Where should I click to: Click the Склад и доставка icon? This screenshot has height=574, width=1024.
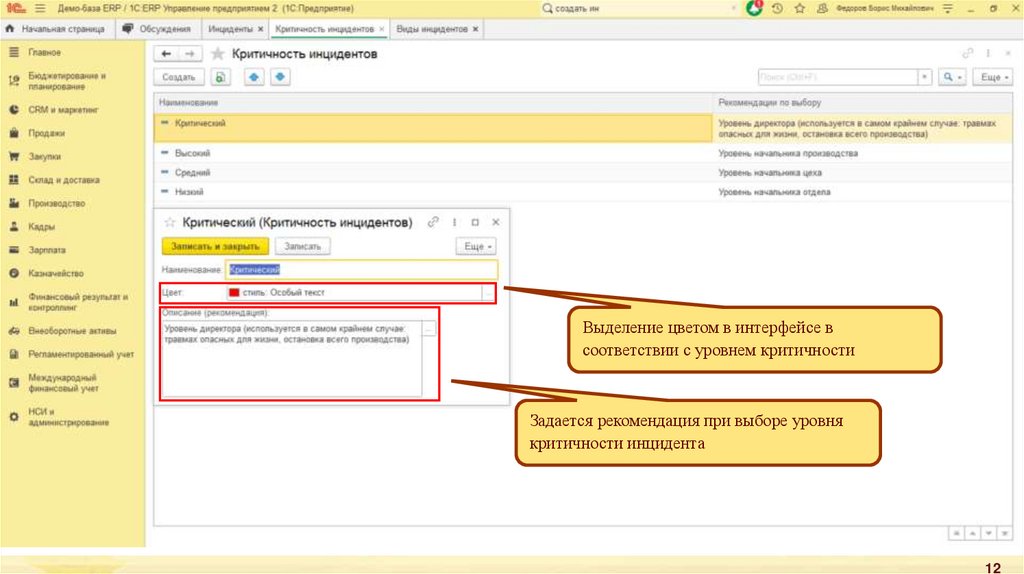(x=14, y=180)
